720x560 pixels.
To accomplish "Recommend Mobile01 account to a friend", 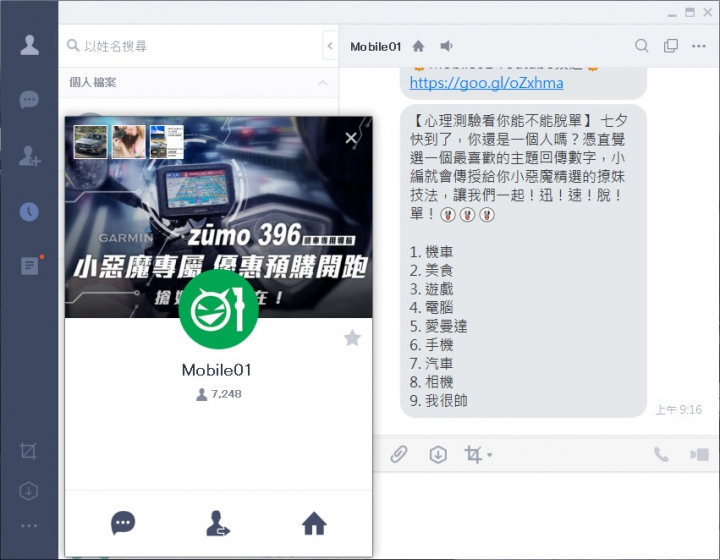I will tap(218, 523).
